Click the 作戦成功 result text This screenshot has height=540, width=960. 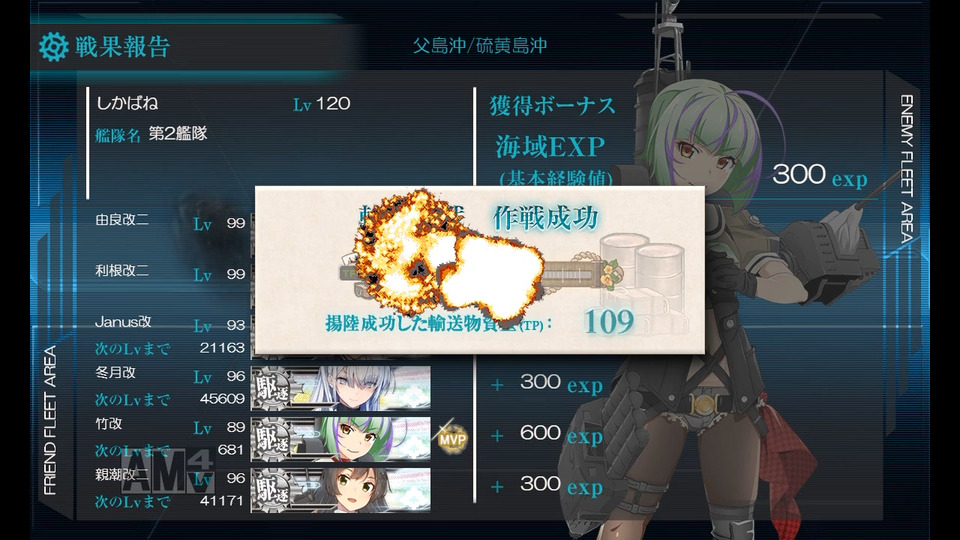click(545, 218)
